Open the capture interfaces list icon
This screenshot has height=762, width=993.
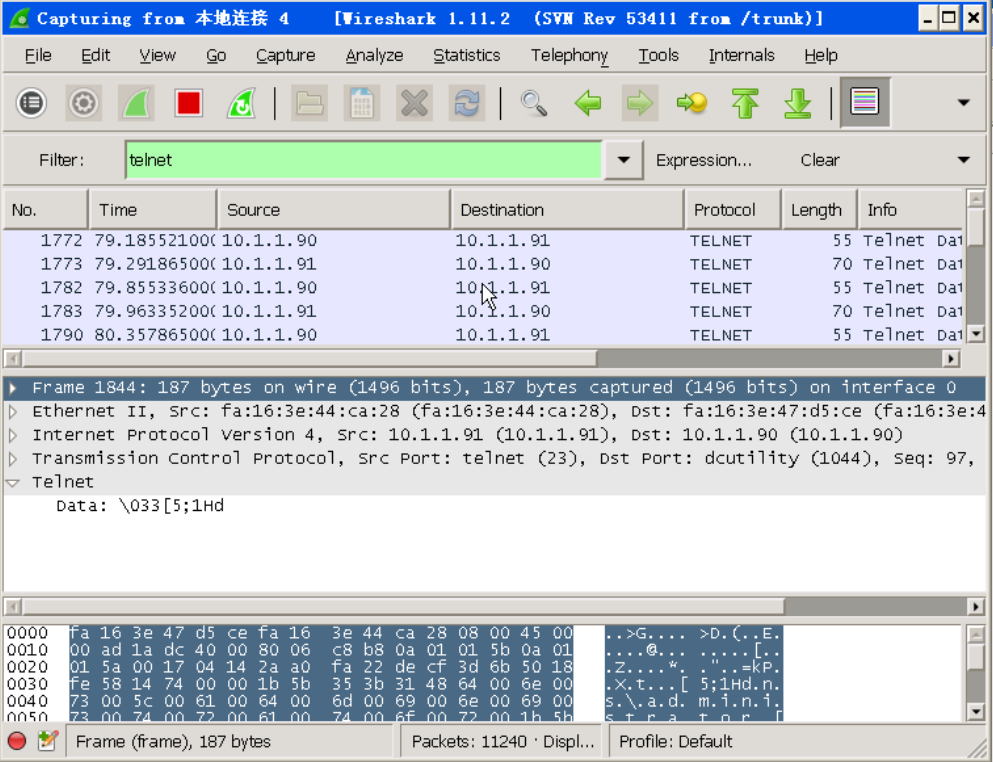pyautogui.click(x=32, y=103)
